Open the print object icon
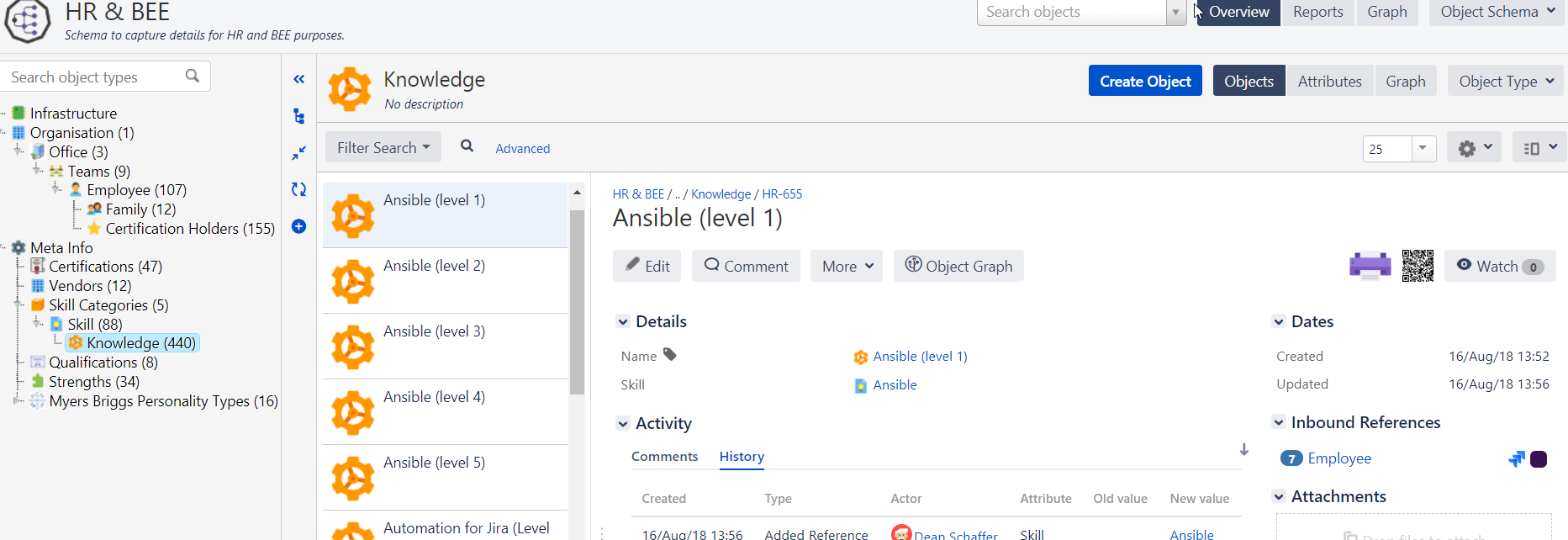 [x=1370, y=266]
